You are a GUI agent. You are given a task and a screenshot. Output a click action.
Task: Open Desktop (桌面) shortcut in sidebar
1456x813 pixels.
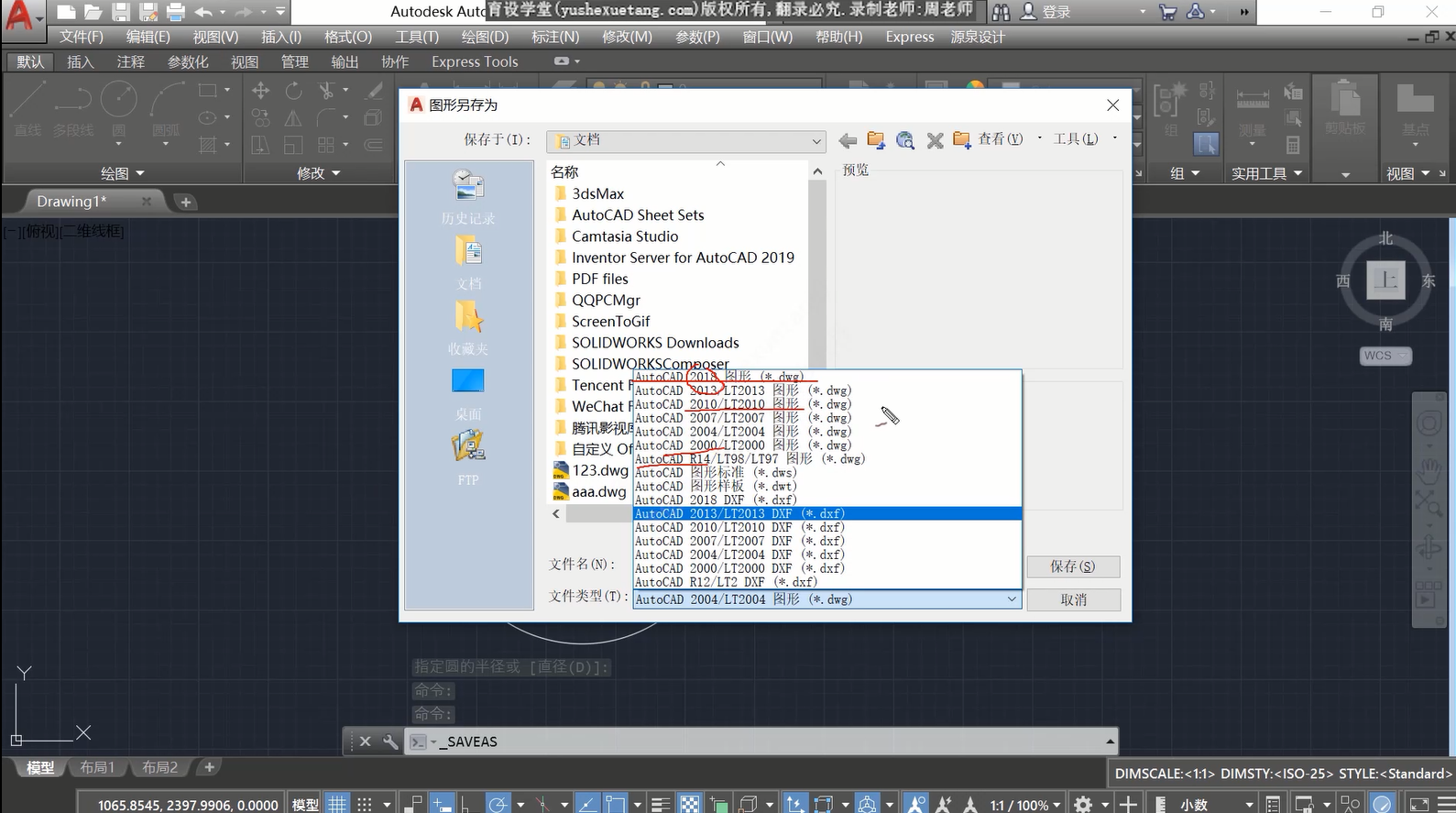pos(468,392)
